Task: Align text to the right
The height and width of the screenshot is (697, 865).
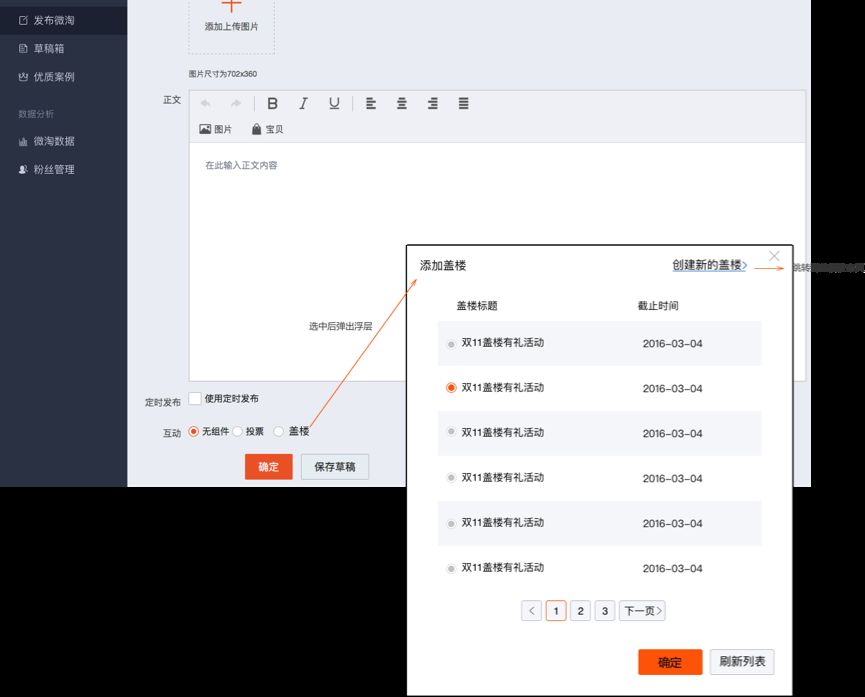Action: [432, 103]
